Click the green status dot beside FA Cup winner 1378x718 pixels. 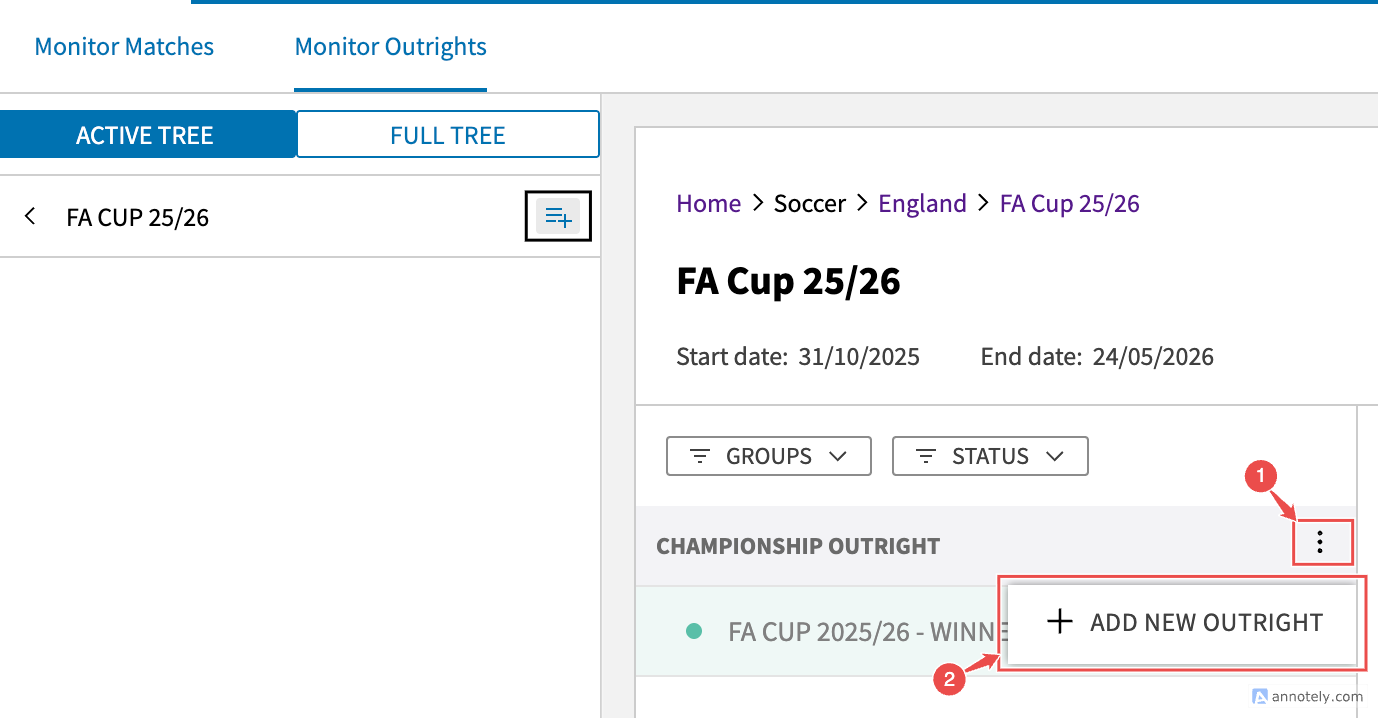(x=694, y=631)
